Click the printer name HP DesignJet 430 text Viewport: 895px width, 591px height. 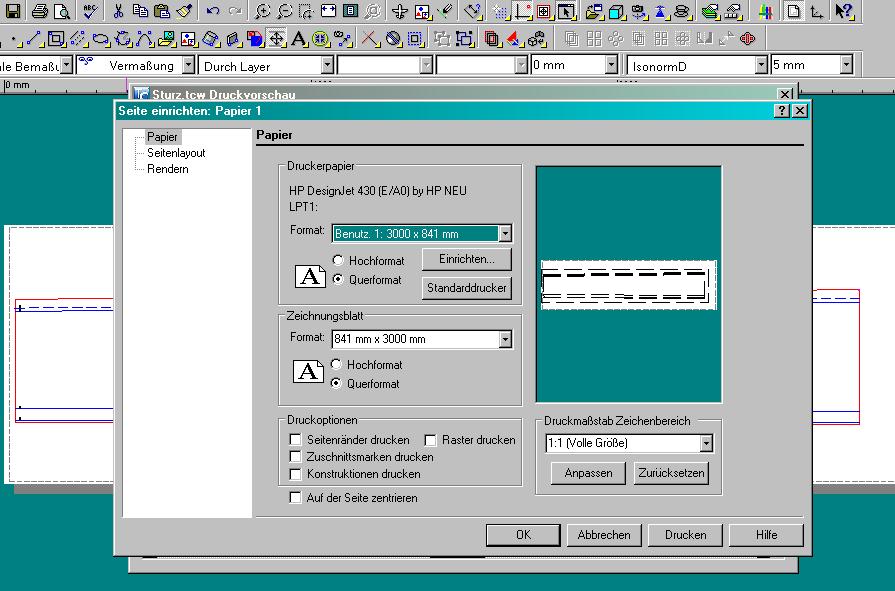coord(378,191)
